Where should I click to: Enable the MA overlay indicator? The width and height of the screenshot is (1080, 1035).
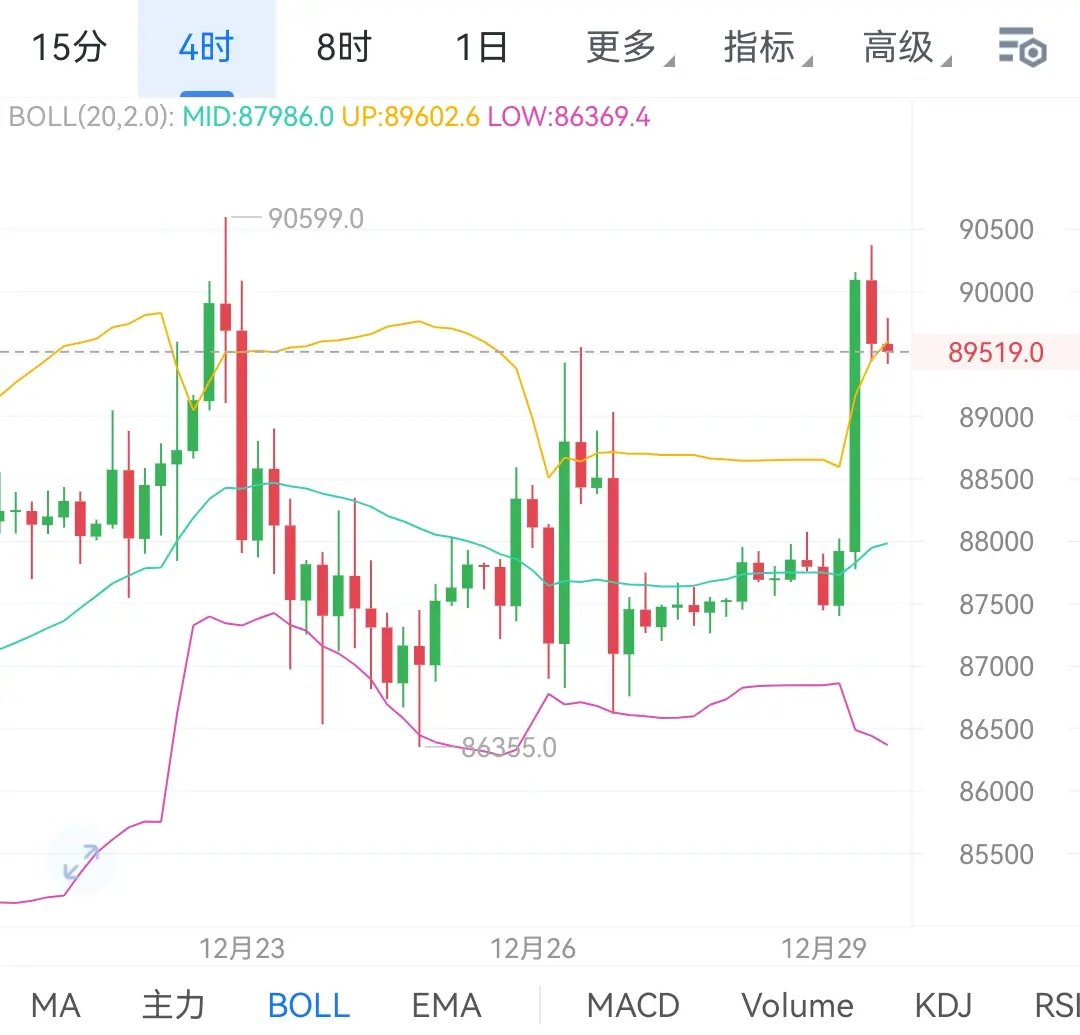[x=56, y=1005]
